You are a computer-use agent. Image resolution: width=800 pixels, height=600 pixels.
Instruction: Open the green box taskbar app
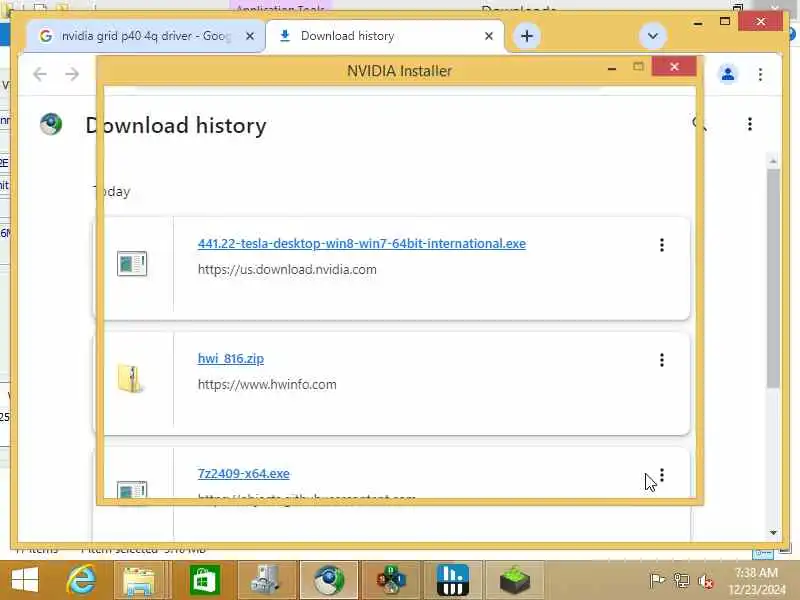coord(515,580)
